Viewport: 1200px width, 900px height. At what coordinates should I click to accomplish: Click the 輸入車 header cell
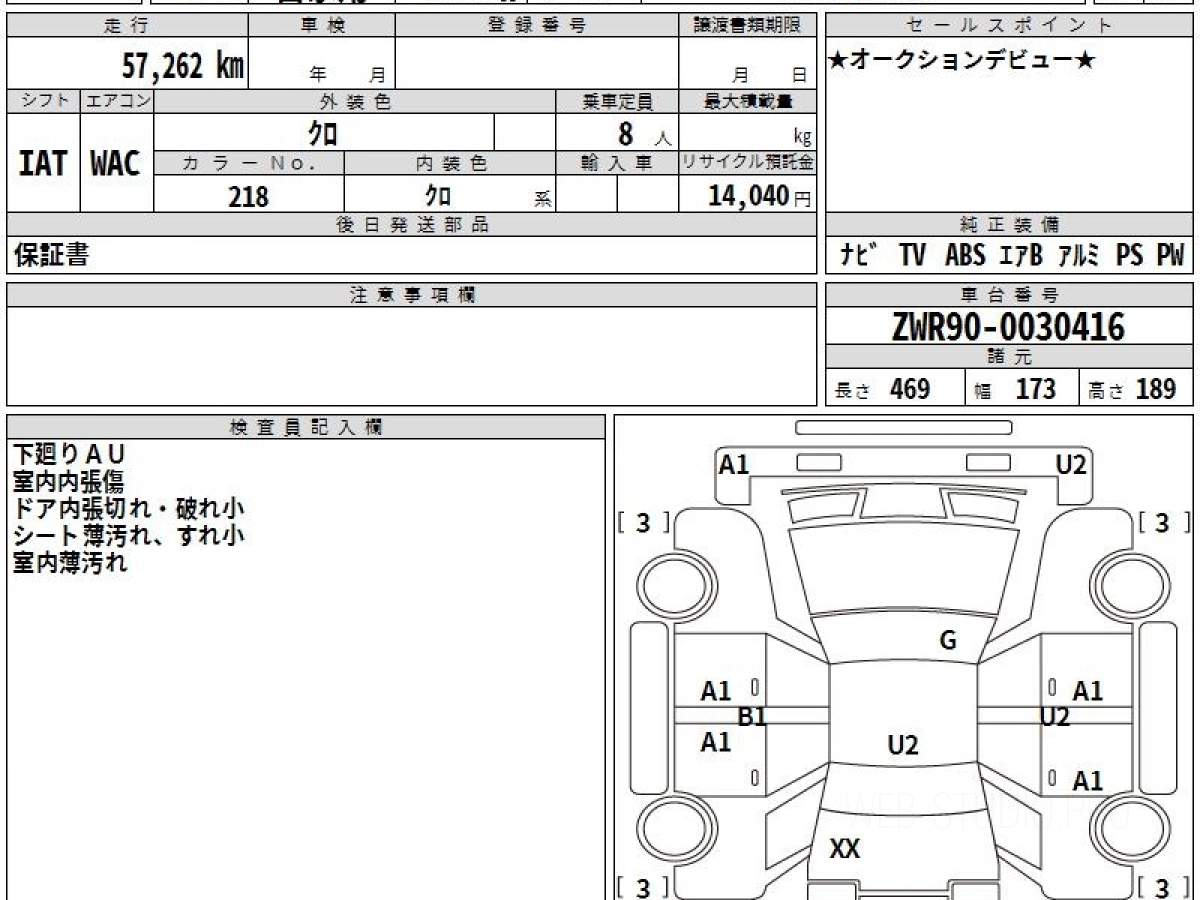click(617, 164)
